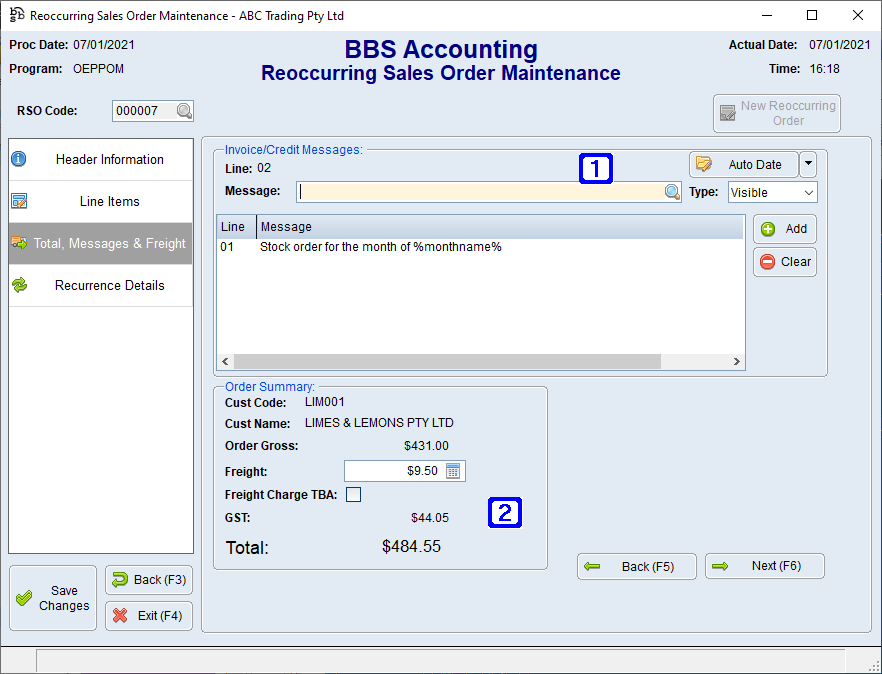Open the Message lookup magnifier
The image size is (882, 674).
click(x=672, y=190)
